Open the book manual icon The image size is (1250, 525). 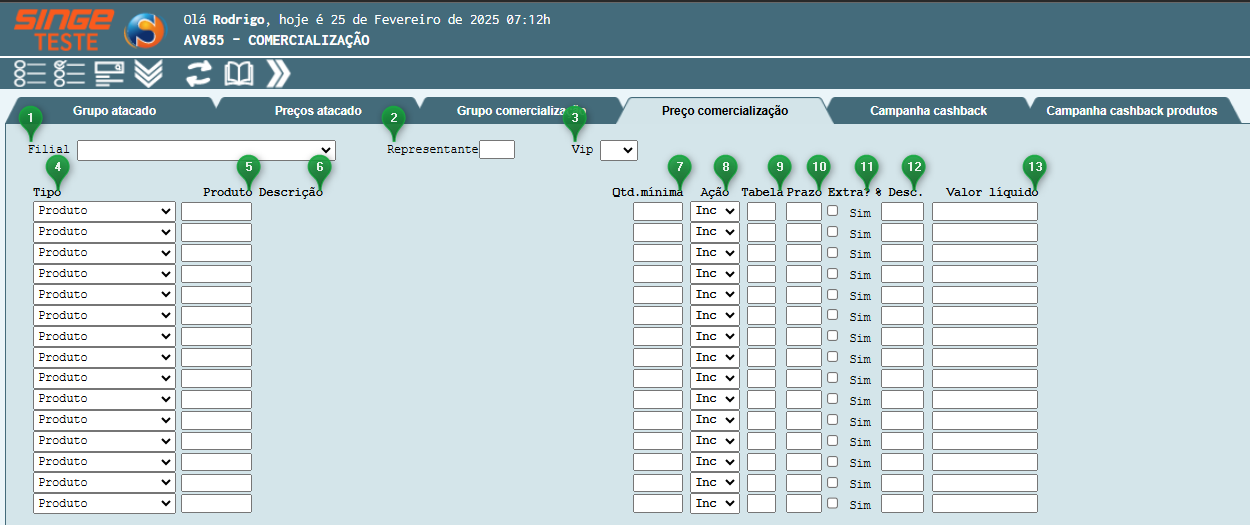[x=238, y=73]
